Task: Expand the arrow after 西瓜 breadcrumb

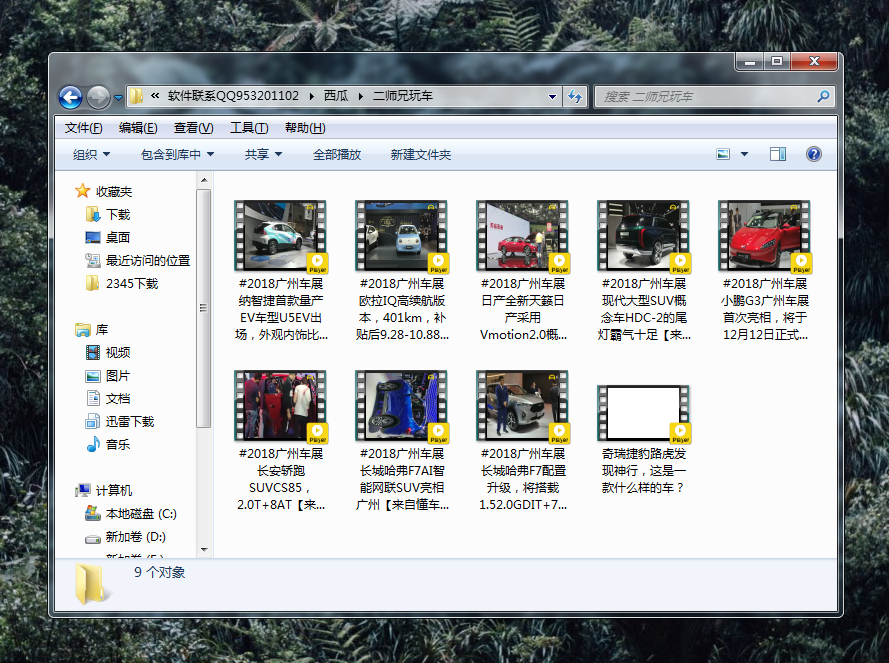Action: click(361, 96)
